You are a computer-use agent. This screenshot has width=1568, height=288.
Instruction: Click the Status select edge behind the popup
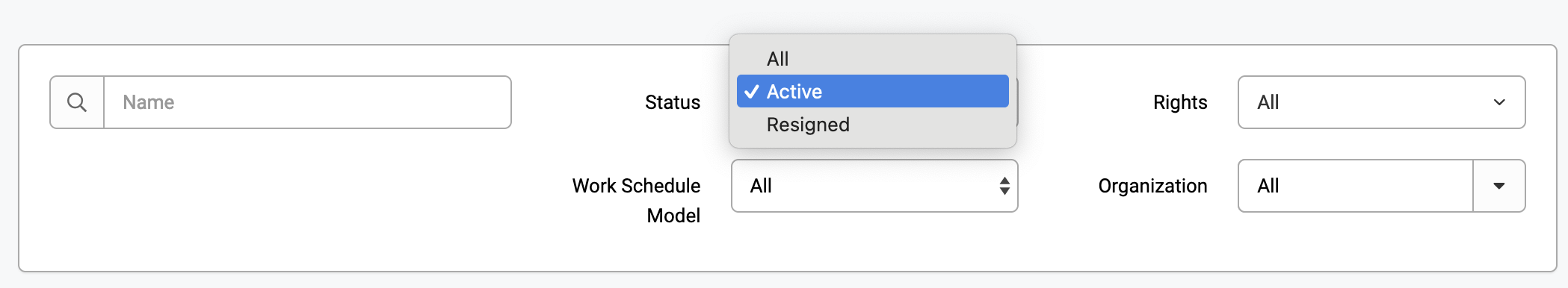[1017, 102]
